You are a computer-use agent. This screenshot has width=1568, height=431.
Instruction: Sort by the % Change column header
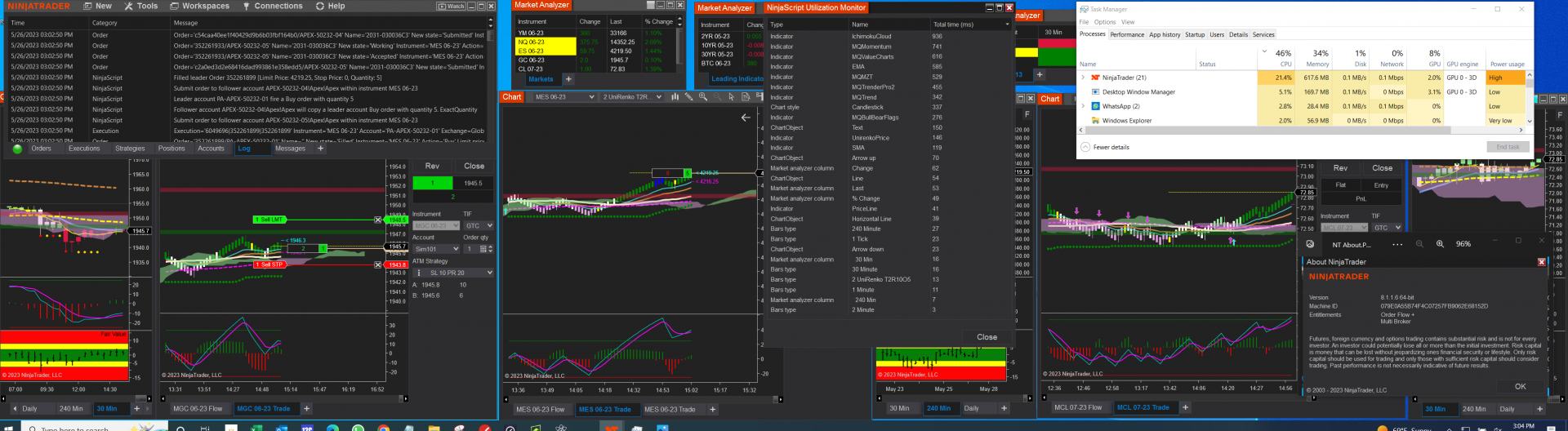coord(658,22)
